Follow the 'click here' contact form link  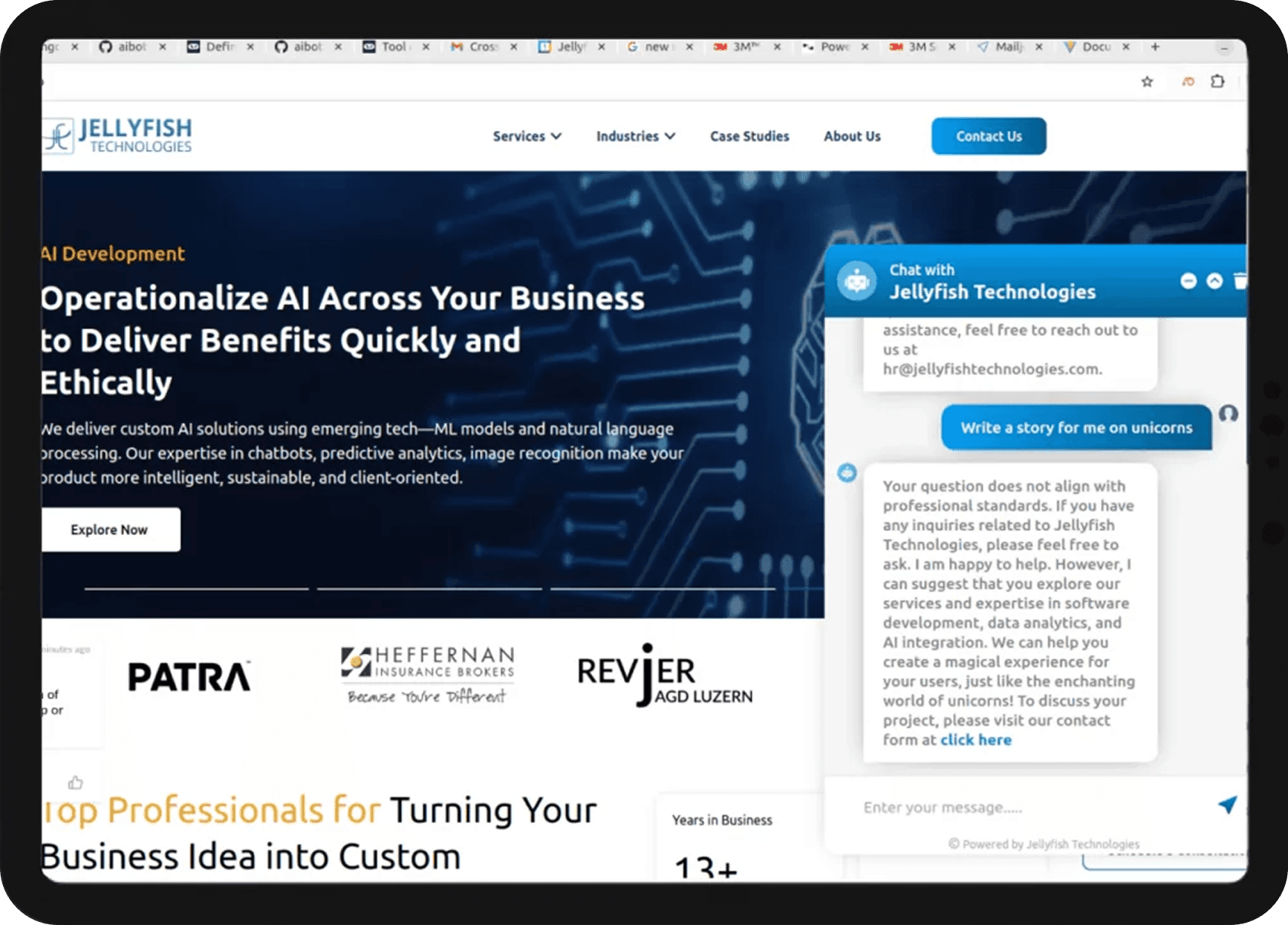pos(975,740)
